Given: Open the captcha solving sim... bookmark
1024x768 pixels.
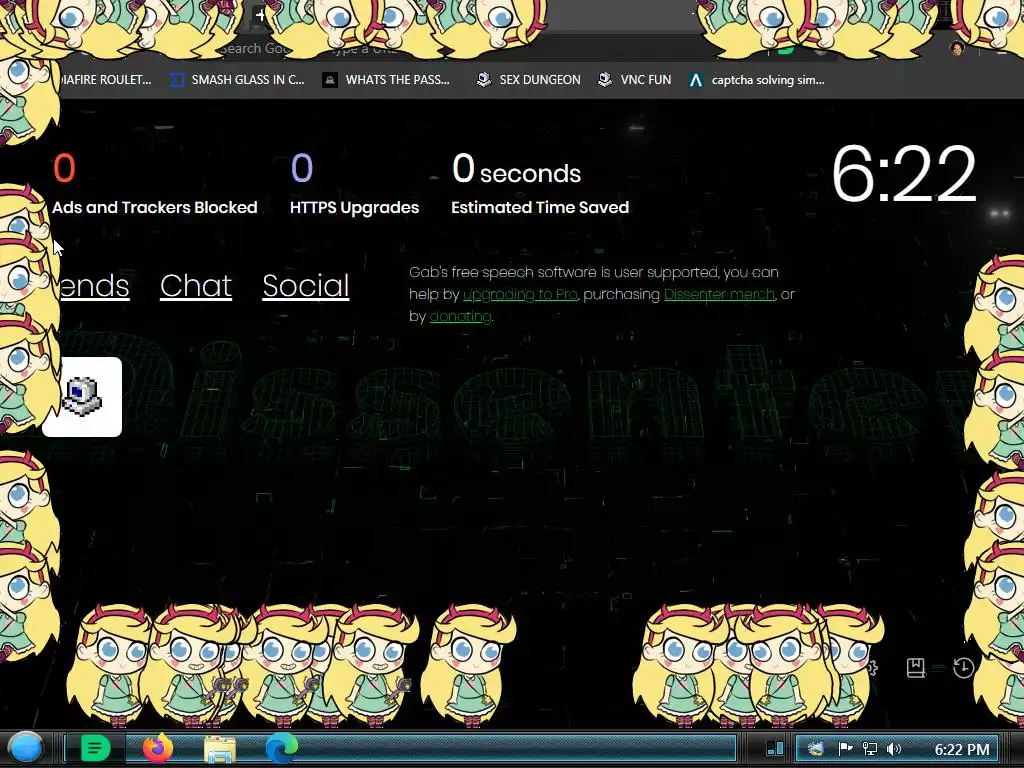Looking at the screenshot, I should [757, 80].
